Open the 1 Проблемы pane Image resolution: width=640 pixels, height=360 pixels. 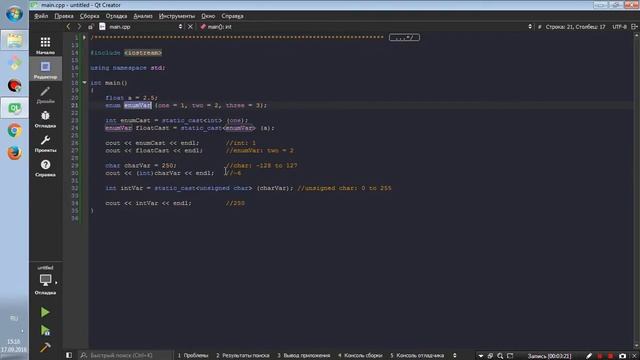[193, 356]
